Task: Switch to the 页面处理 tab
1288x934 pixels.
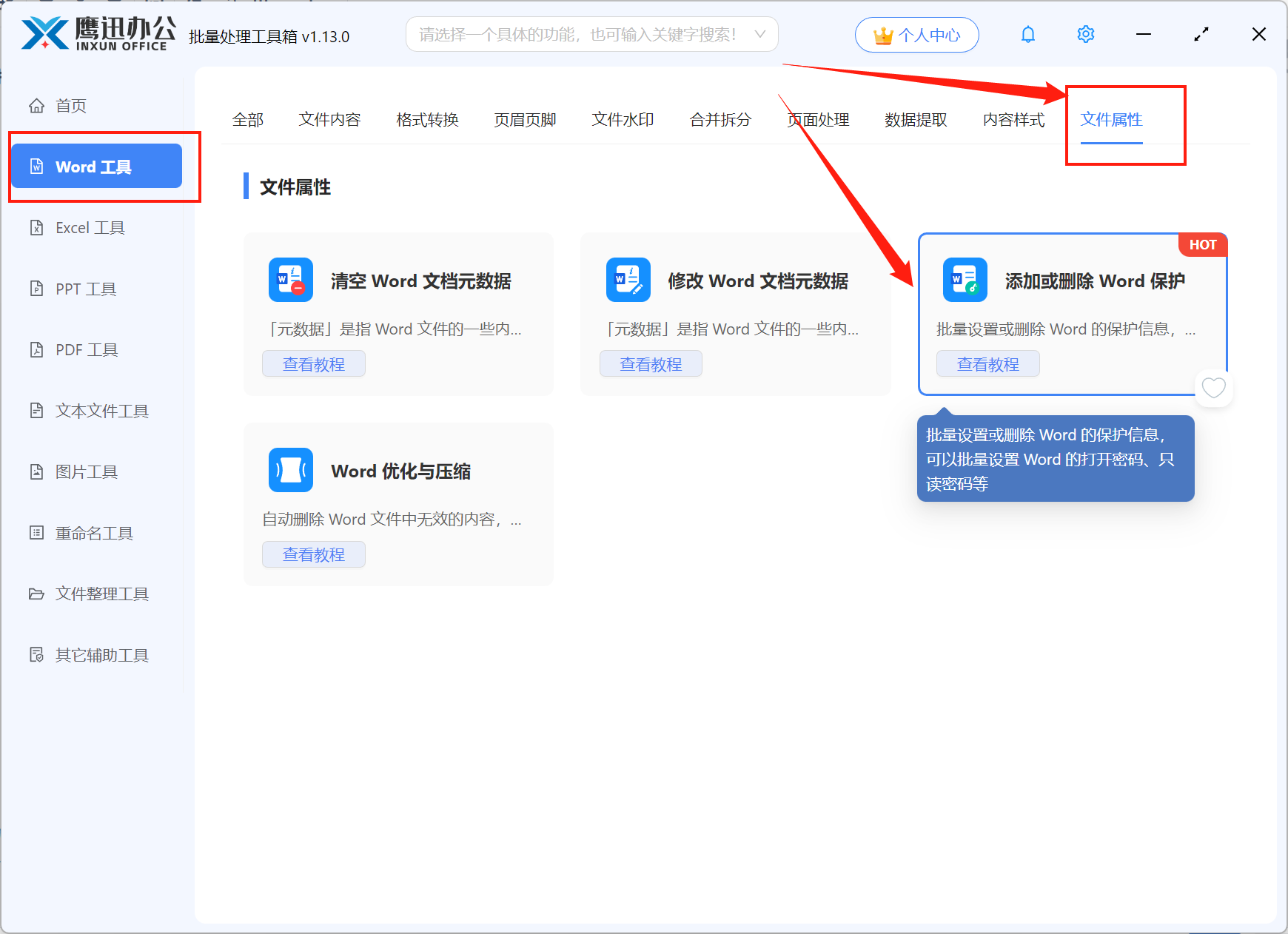Action: point(818,120)
